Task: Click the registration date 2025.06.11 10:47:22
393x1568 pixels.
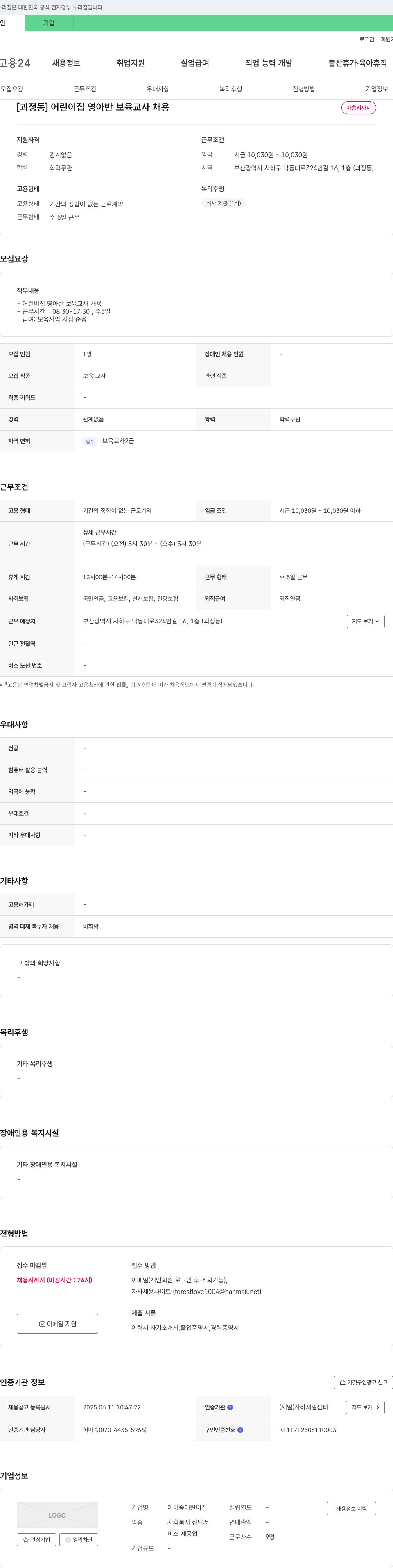Action: pyautogui.click(x=111, y=1407)
